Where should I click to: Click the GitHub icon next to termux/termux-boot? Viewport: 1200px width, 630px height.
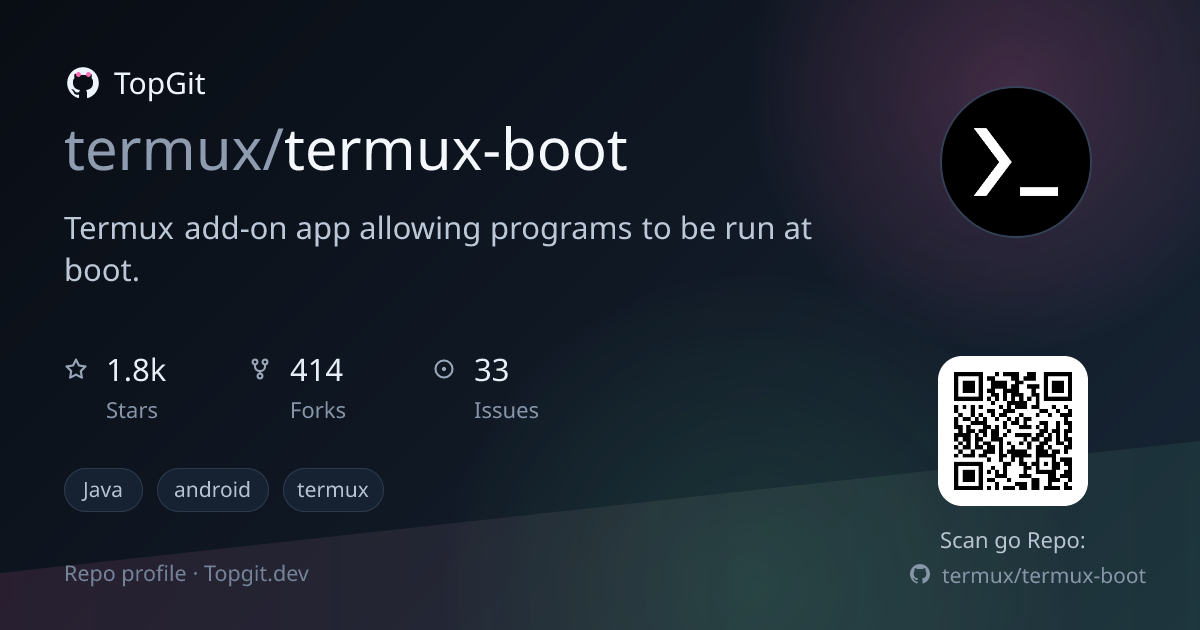920,575
